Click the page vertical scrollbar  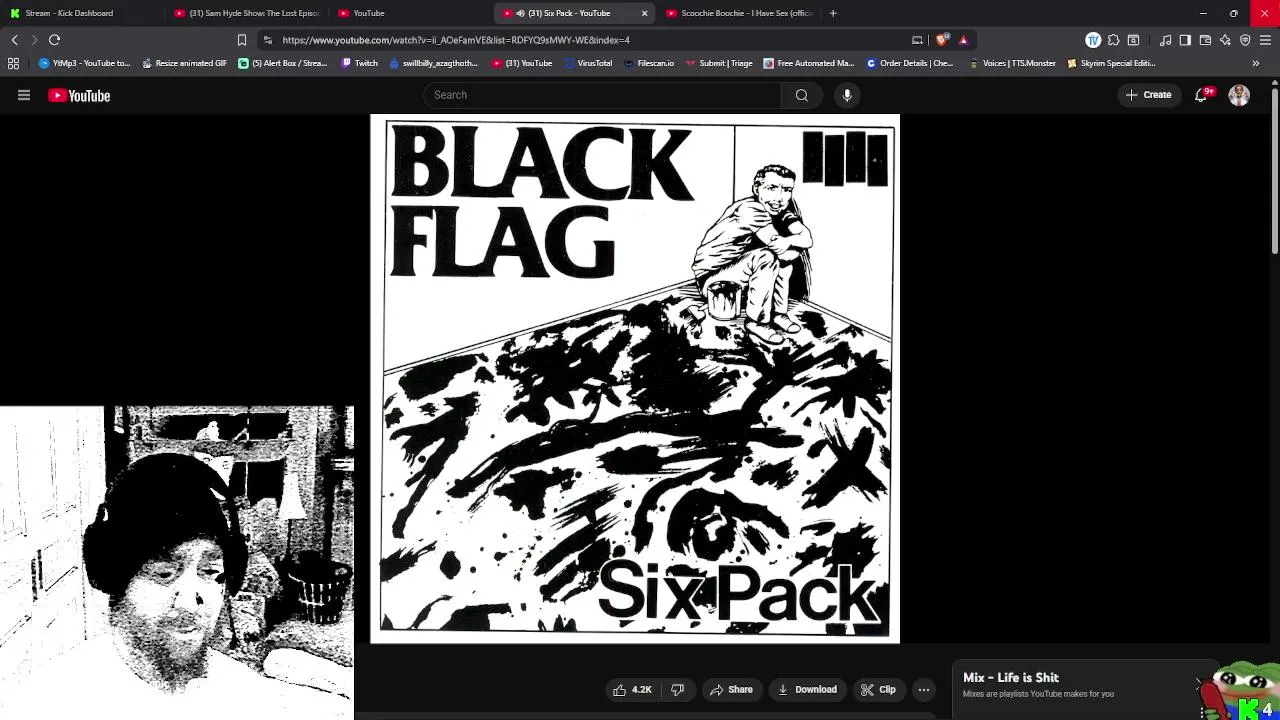[x=1275, y=170]
